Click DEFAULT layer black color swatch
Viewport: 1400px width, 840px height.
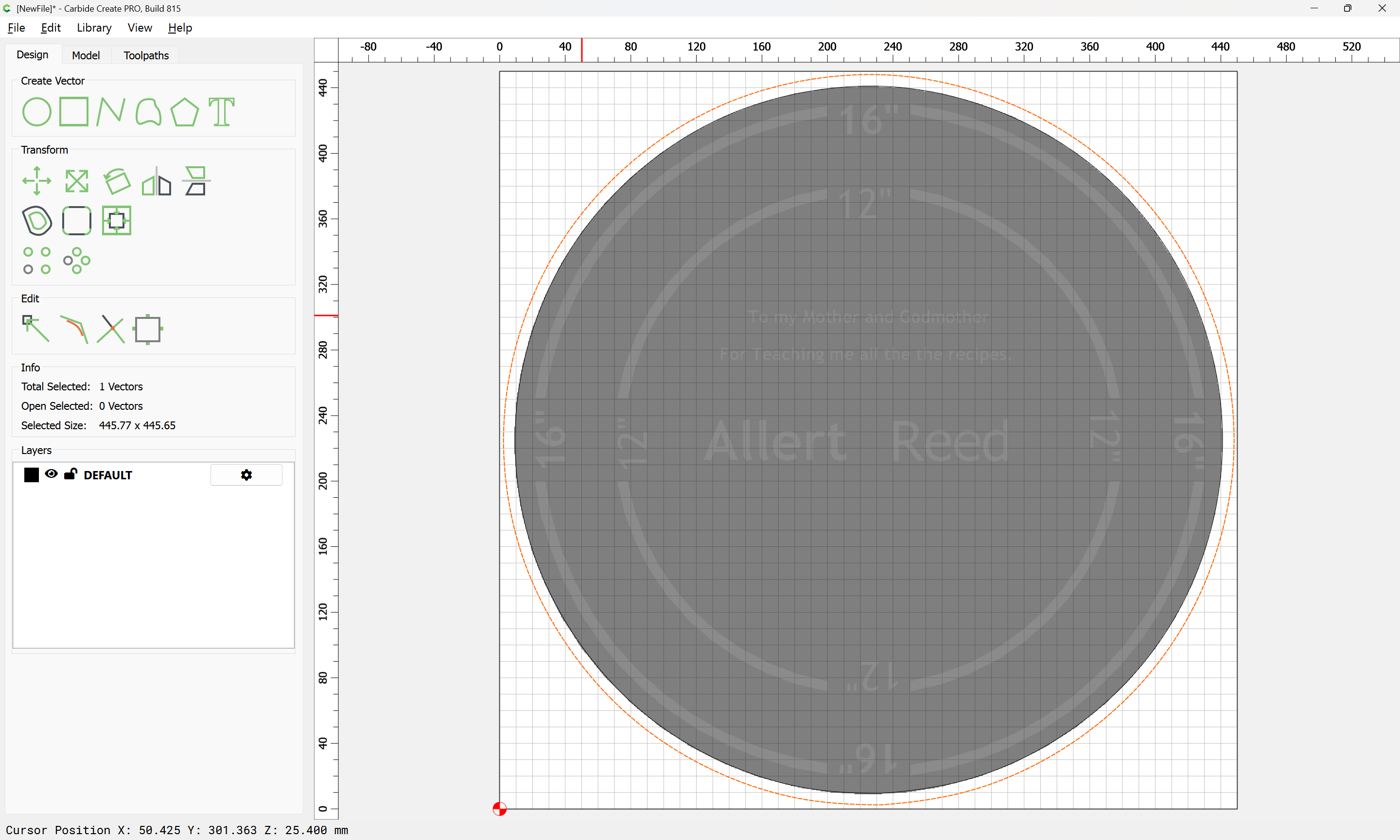coord(32,475)
